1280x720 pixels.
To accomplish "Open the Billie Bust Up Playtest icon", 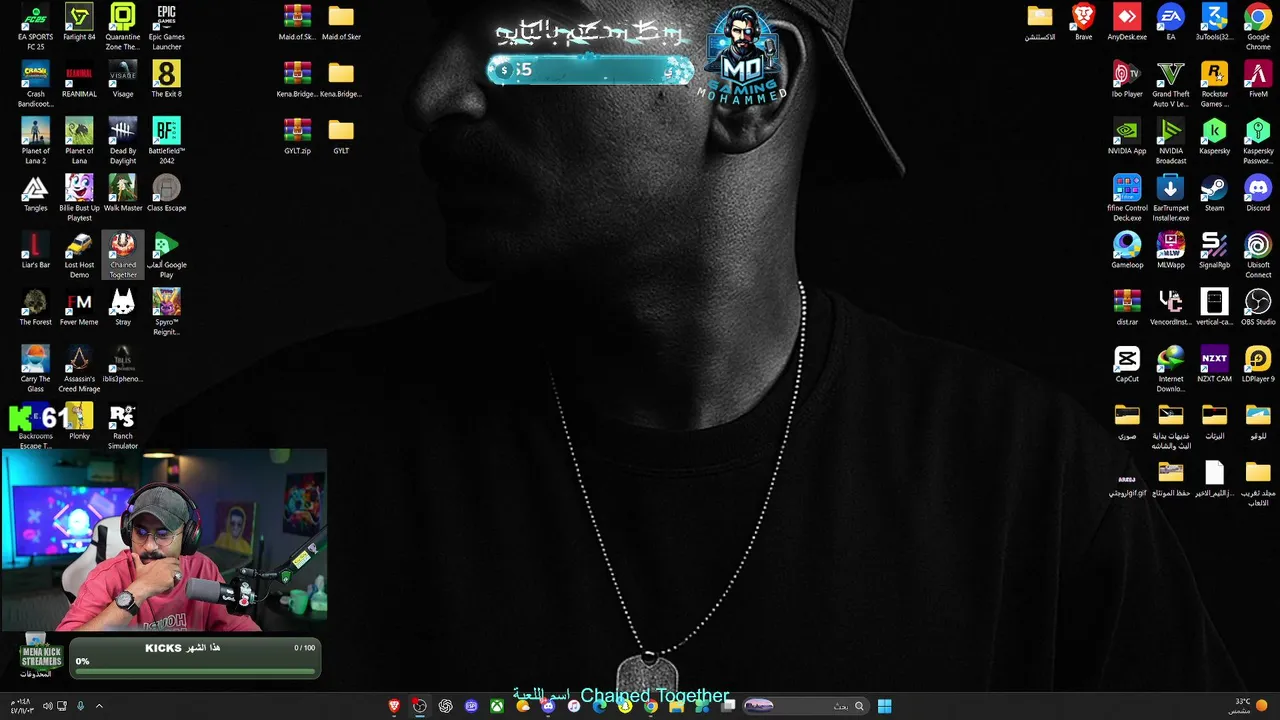I will (79, 198).
